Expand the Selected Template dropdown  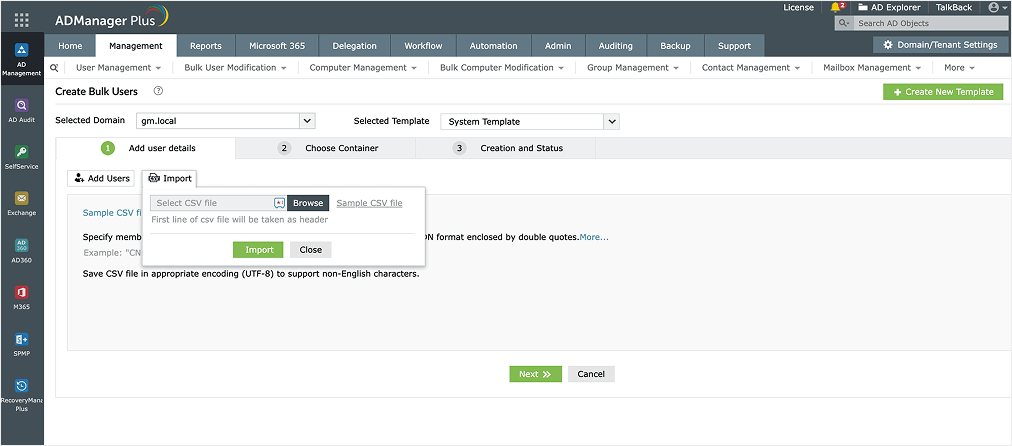612,121
